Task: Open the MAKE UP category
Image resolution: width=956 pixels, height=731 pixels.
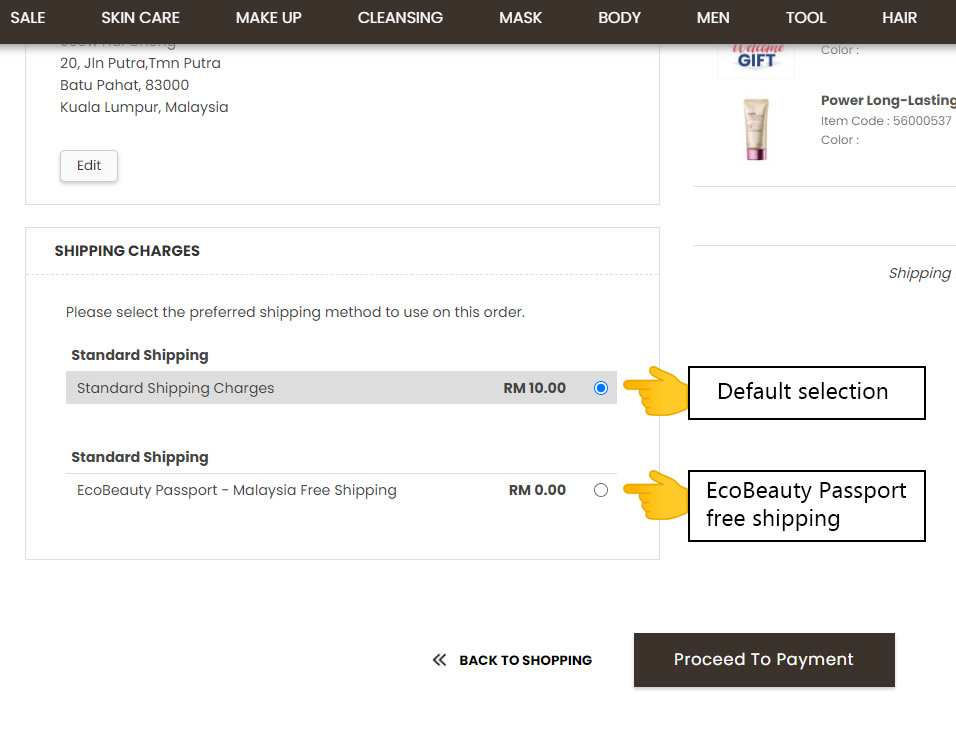Action: (268, 17)
